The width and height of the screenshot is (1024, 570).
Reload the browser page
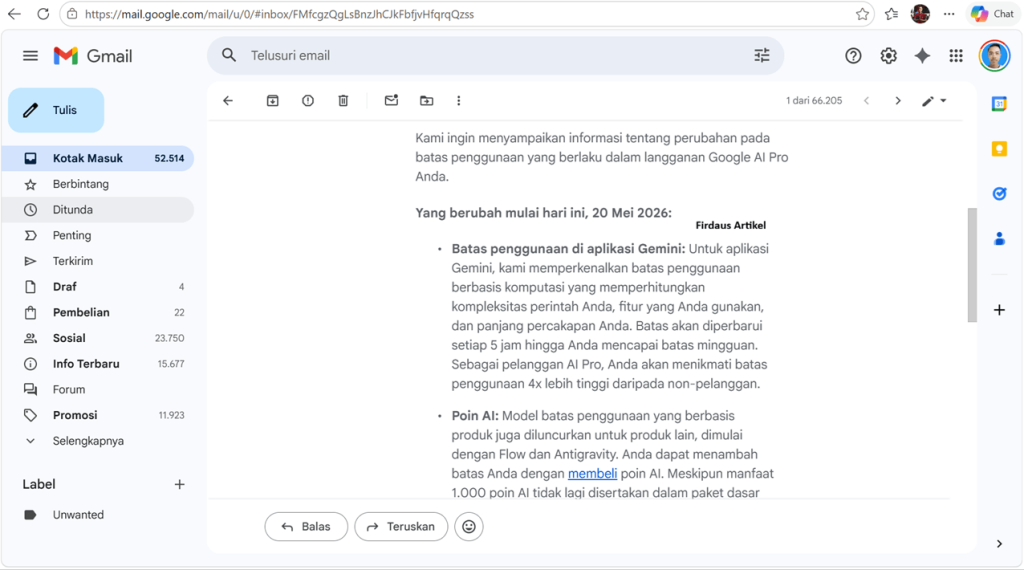(43, 14)
